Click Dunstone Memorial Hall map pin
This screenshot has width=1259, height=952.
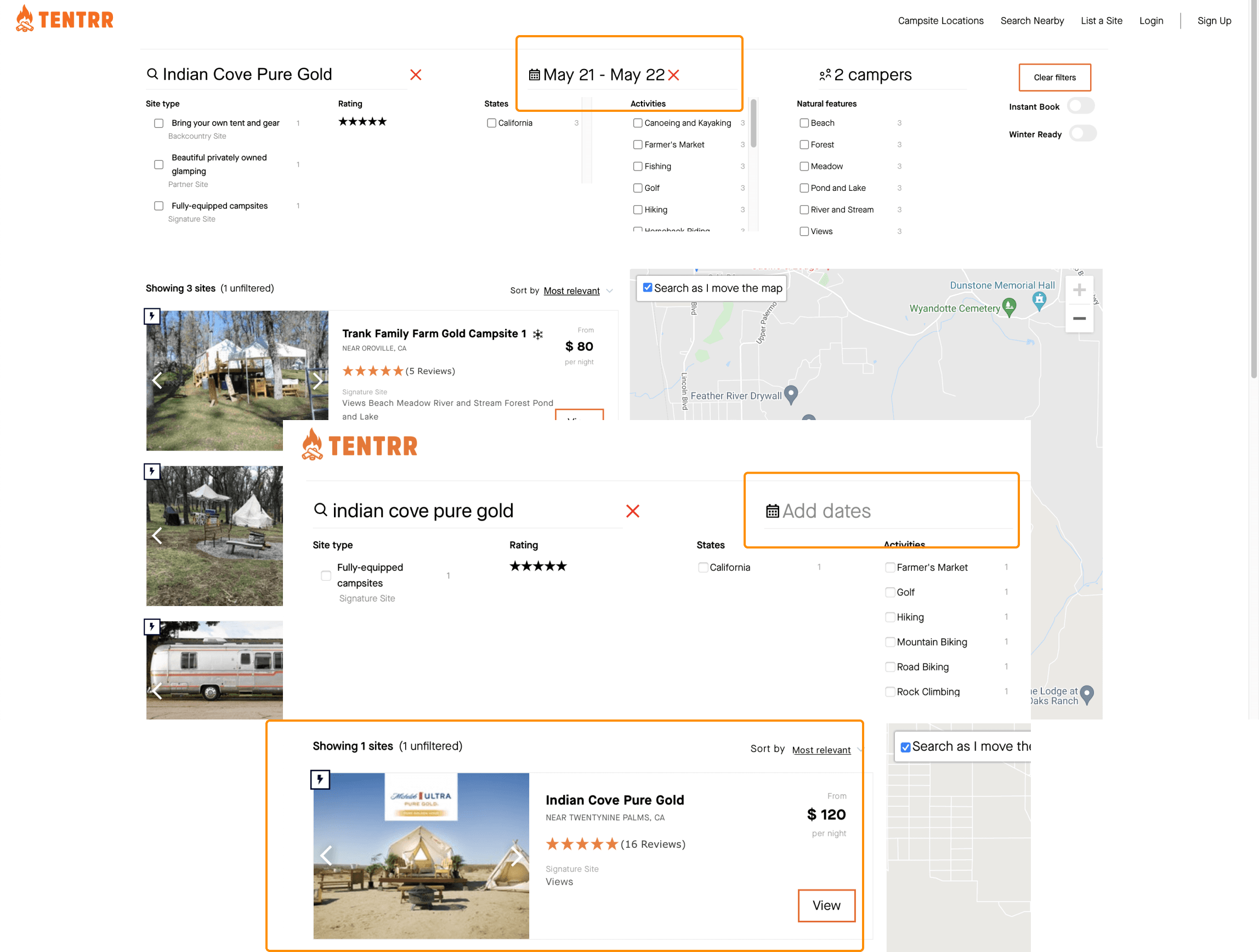tap(1039, 300)
